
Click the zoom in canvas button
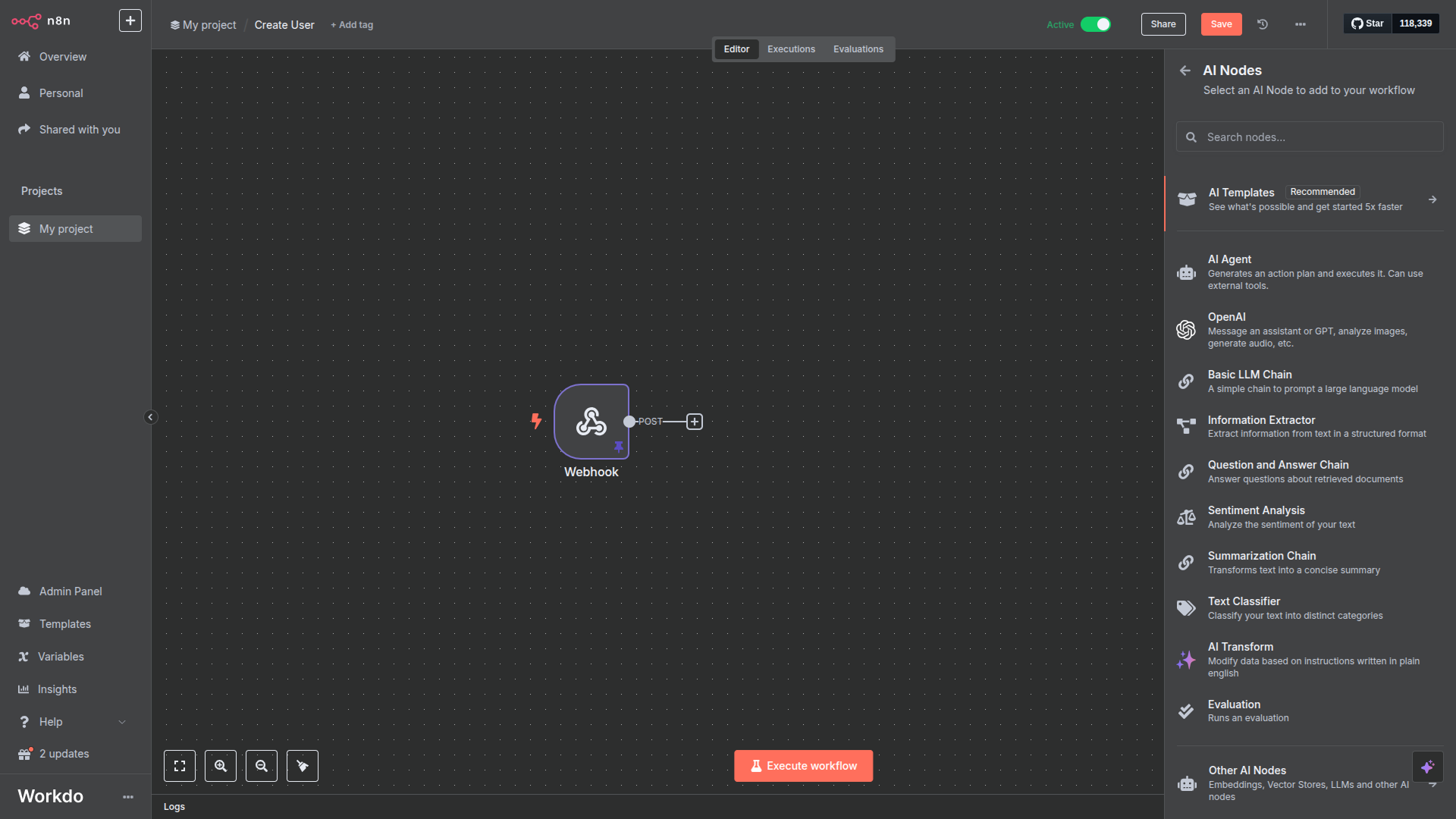[221, 766]
